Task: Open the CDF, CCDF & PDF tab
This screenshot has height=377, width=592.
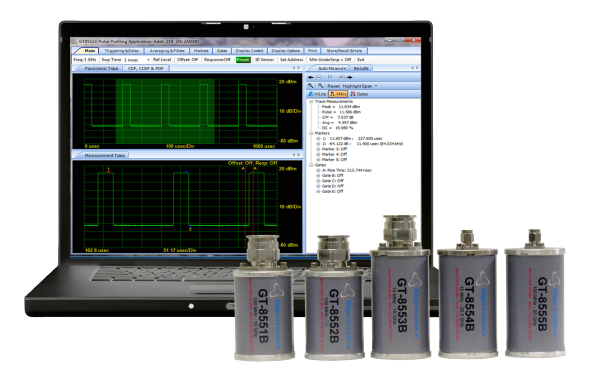Action: (x=145, y=69)
